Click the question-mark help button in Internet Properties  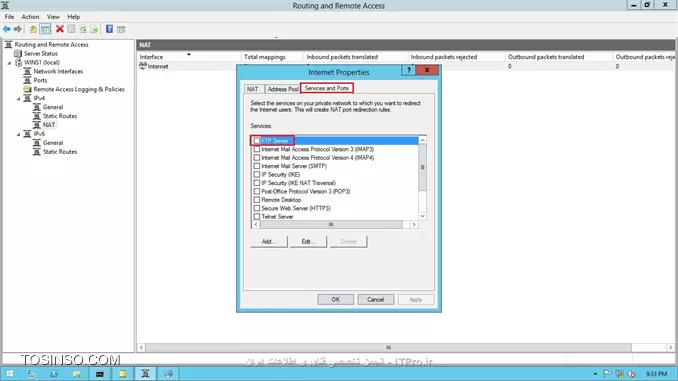click(408, 70)
